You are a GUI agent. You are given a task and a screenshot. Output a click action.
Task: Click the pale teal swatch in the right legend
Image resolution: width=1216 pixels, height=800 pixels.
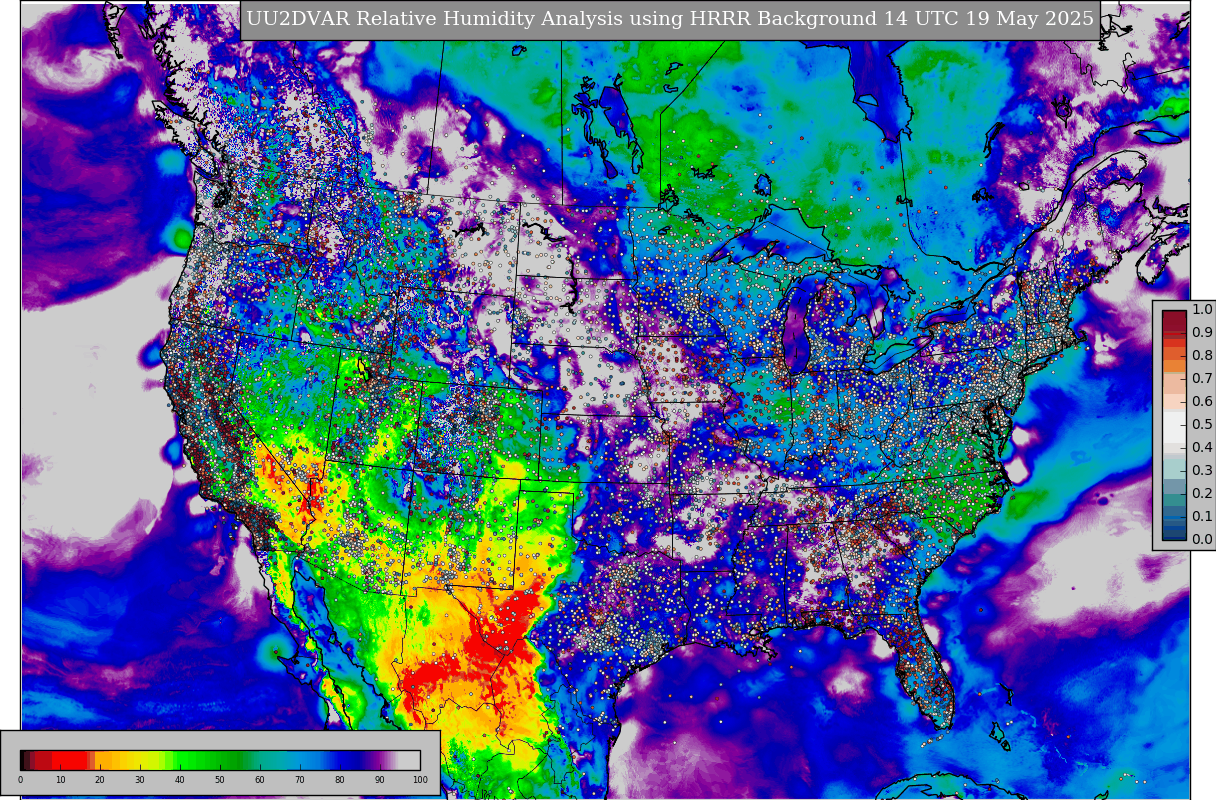click(1174, 468)
